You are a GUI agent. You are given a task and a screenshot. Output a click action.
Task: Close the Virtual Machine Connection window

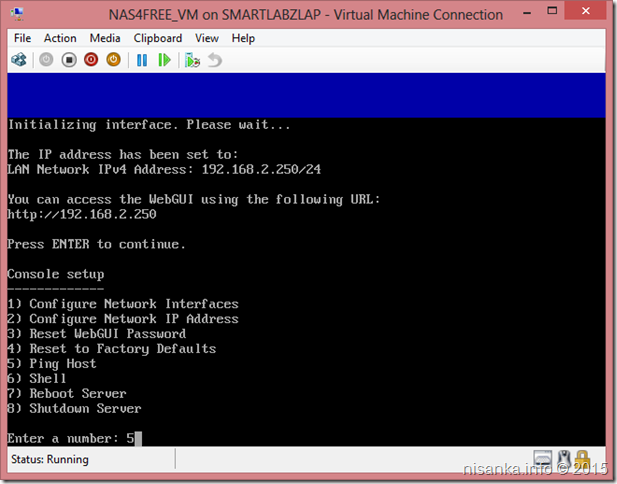(x=586, y=11)
